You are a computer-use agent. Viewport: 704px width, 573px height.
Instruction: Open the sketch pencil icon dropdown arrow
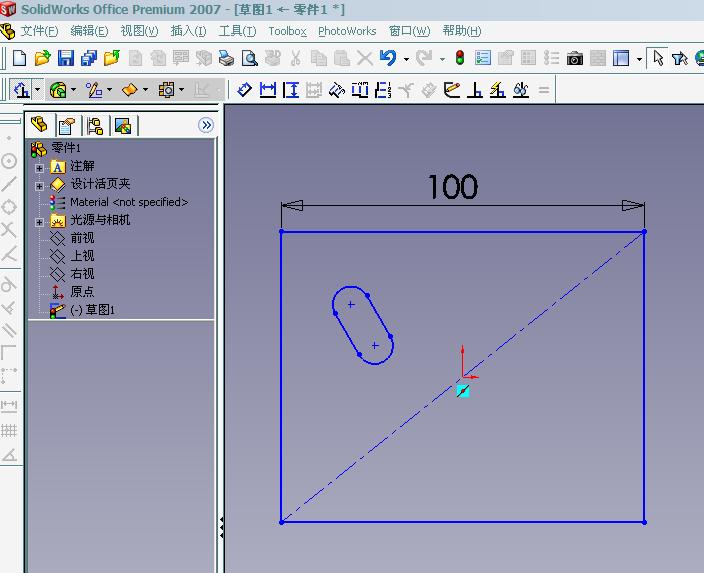click(109, 90)
